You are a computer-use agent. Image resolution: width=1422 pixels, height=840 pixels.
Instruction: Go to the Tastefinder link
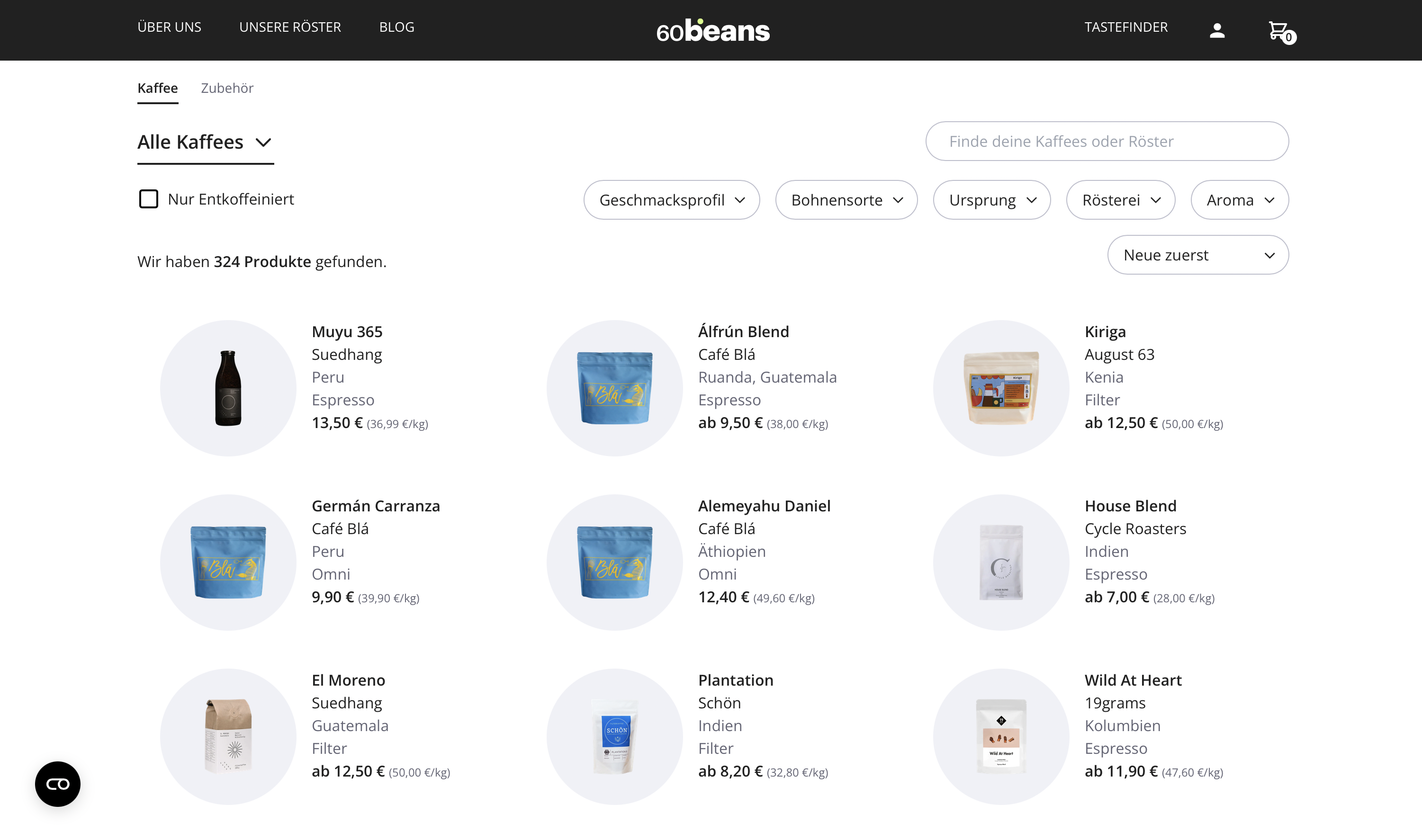pyautogui.click(x=1126, y=27)
